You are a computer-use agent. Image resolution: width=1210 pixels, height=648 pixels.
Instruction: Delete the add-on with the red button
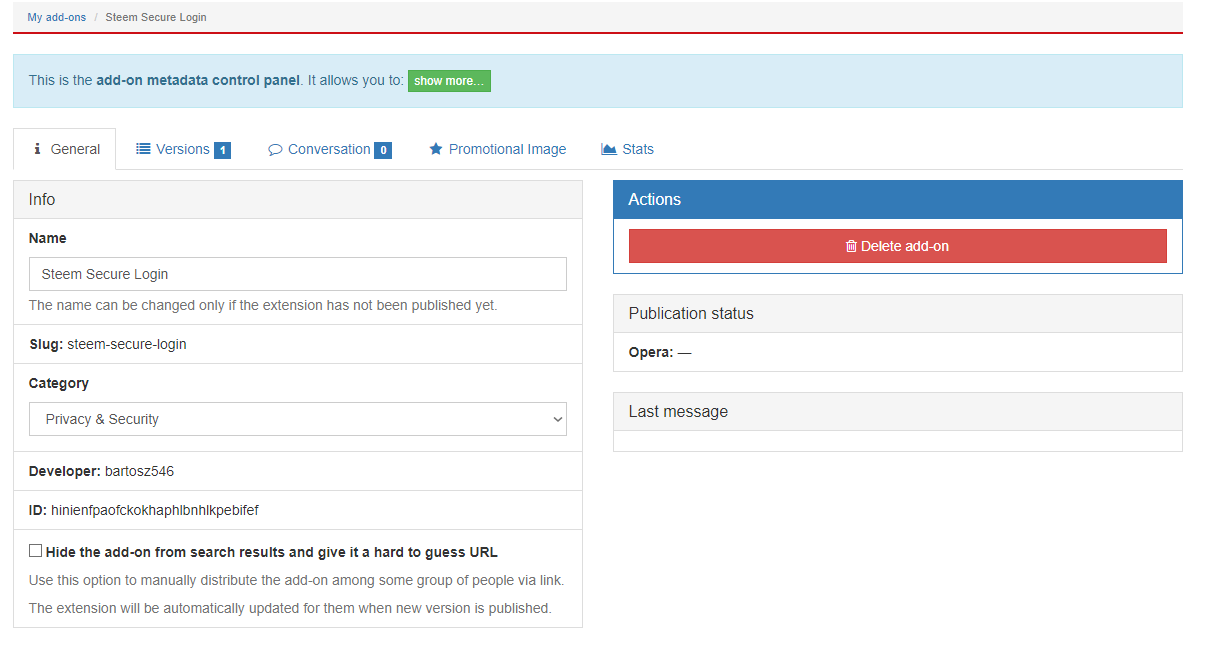pos(897,246)
